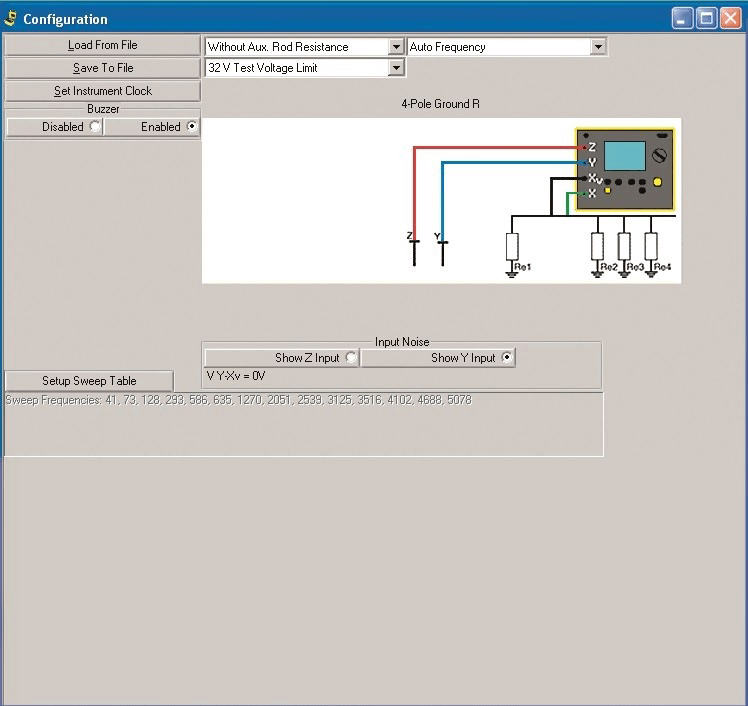Screen dimensions: 748x706
Task: Click the Load From File button
Action: (103, 45)
